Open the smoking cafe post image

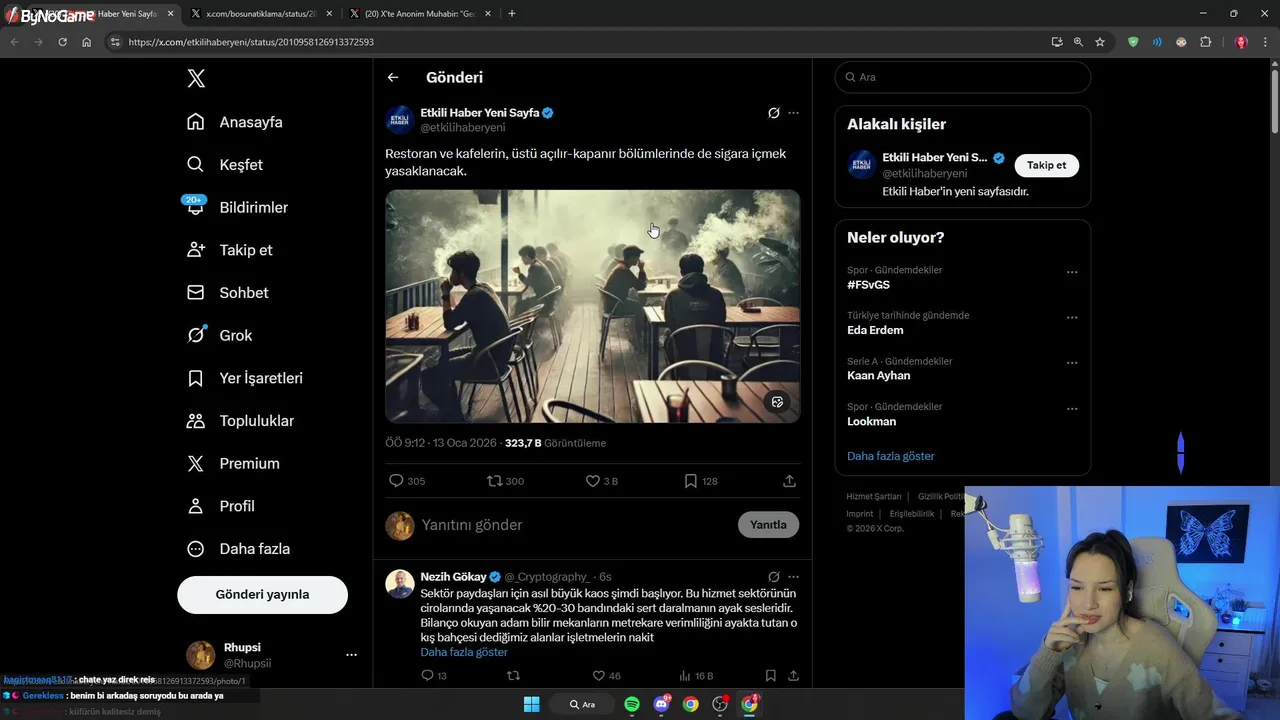pos(592,306)
